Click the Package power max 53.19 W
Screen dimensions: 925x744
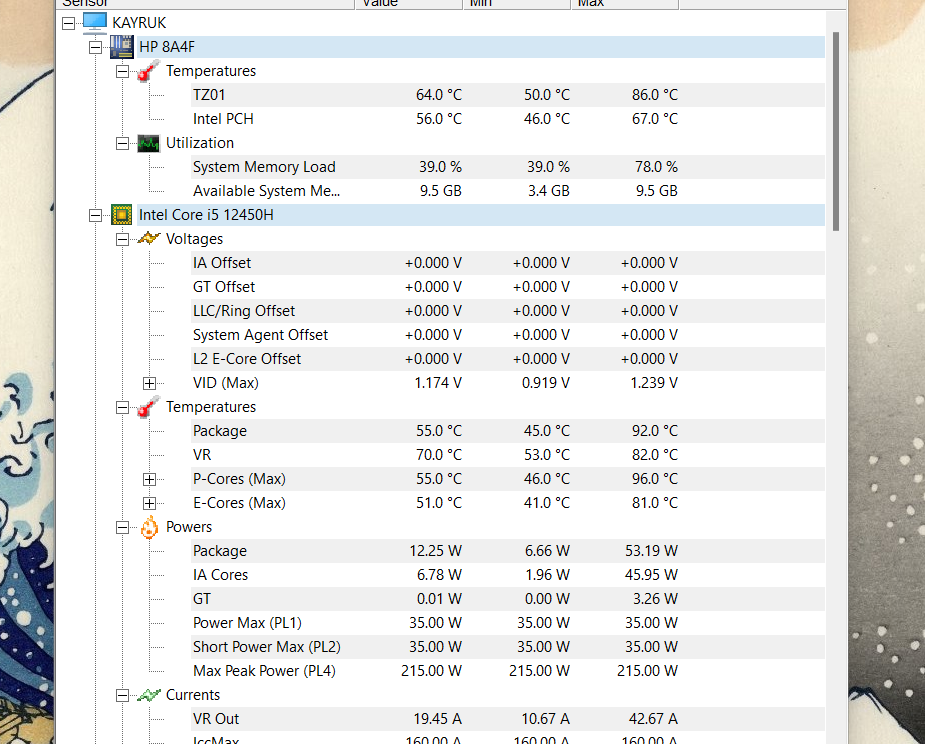(651, 550)
